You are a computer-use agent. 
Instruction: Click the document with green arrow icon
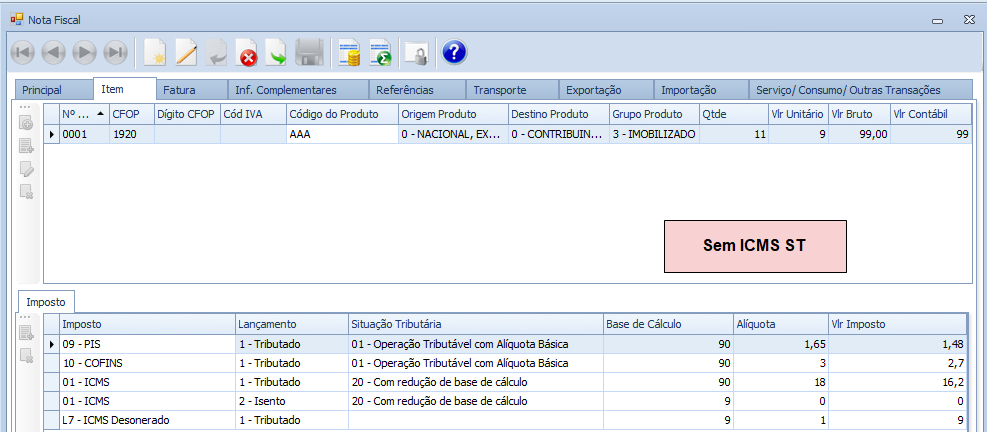click(276, 52)
